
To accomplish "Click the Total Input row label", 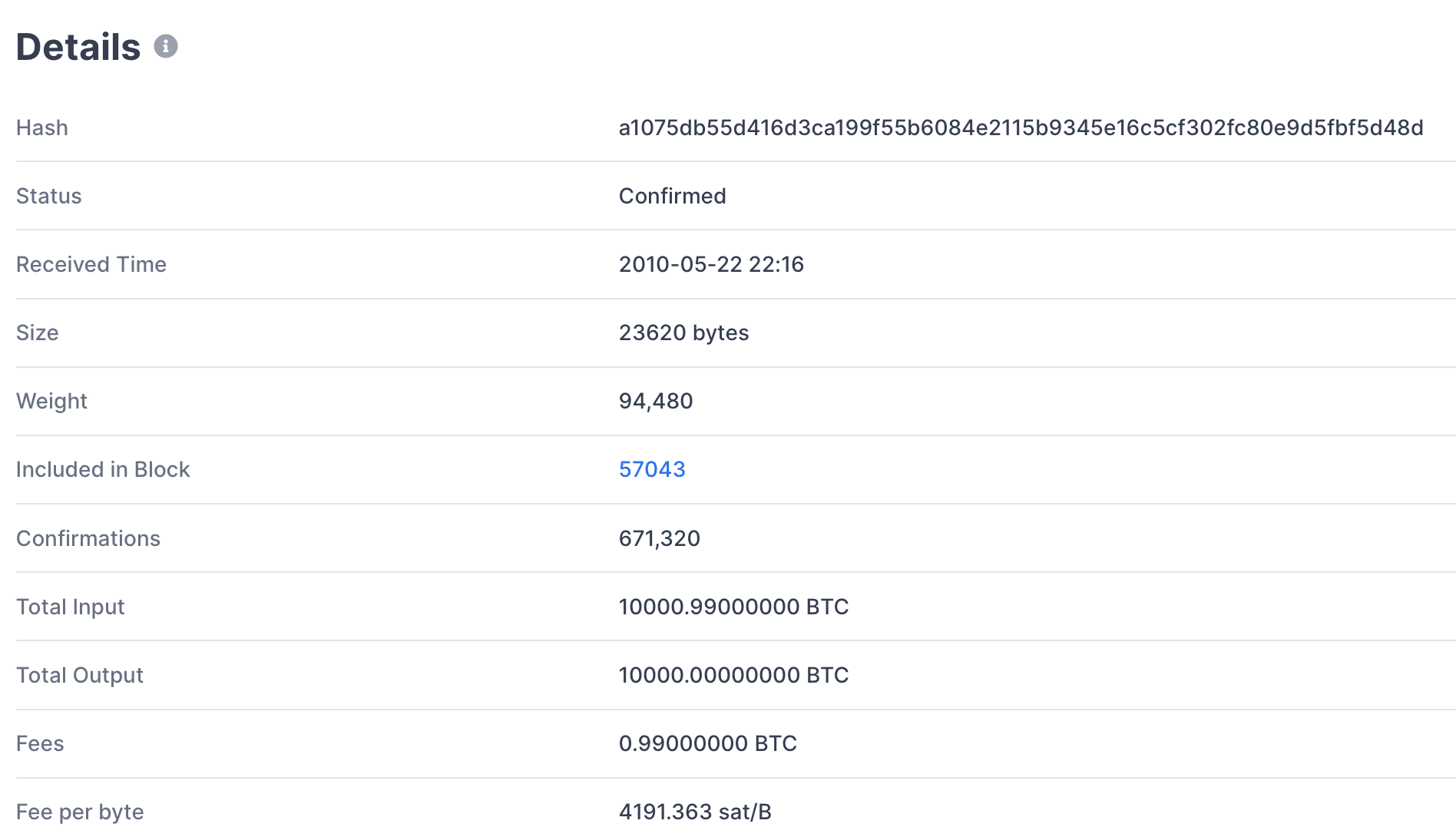I will coord(70,606).
